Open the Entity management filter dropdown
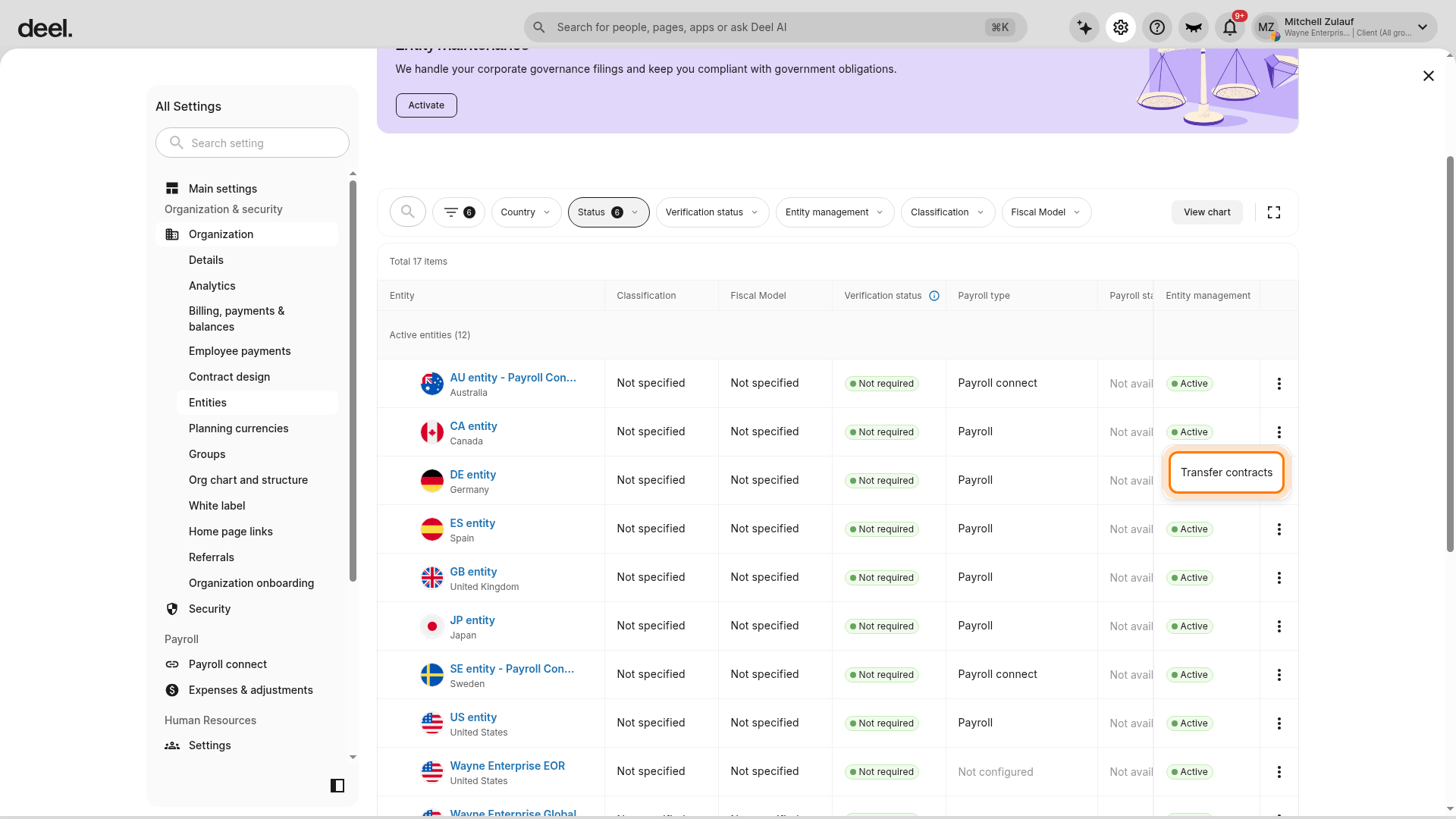Screen dimensions: 1456x819 [835, 212]
